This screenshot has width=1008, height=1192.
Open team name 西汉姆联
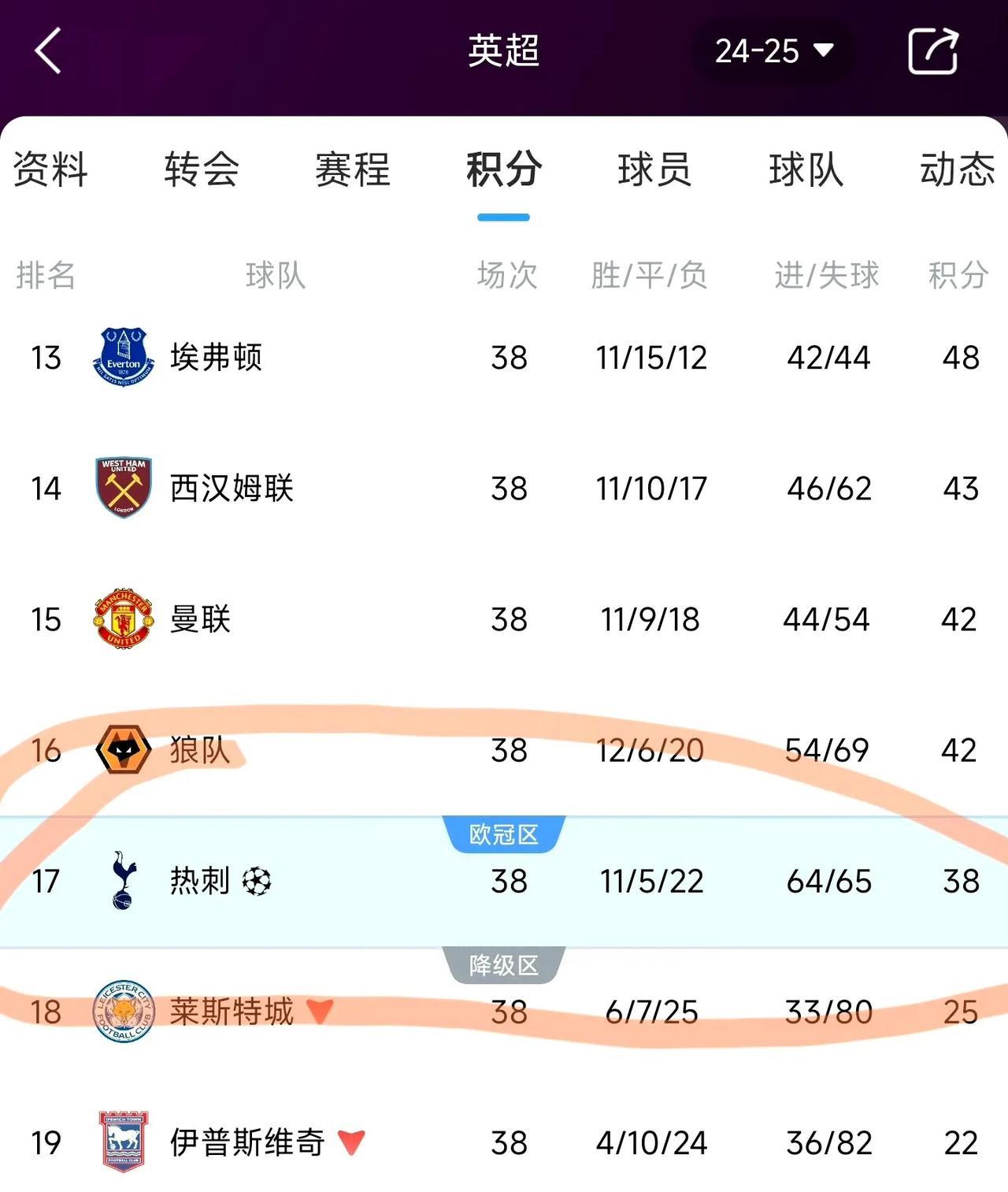[232, 488]
